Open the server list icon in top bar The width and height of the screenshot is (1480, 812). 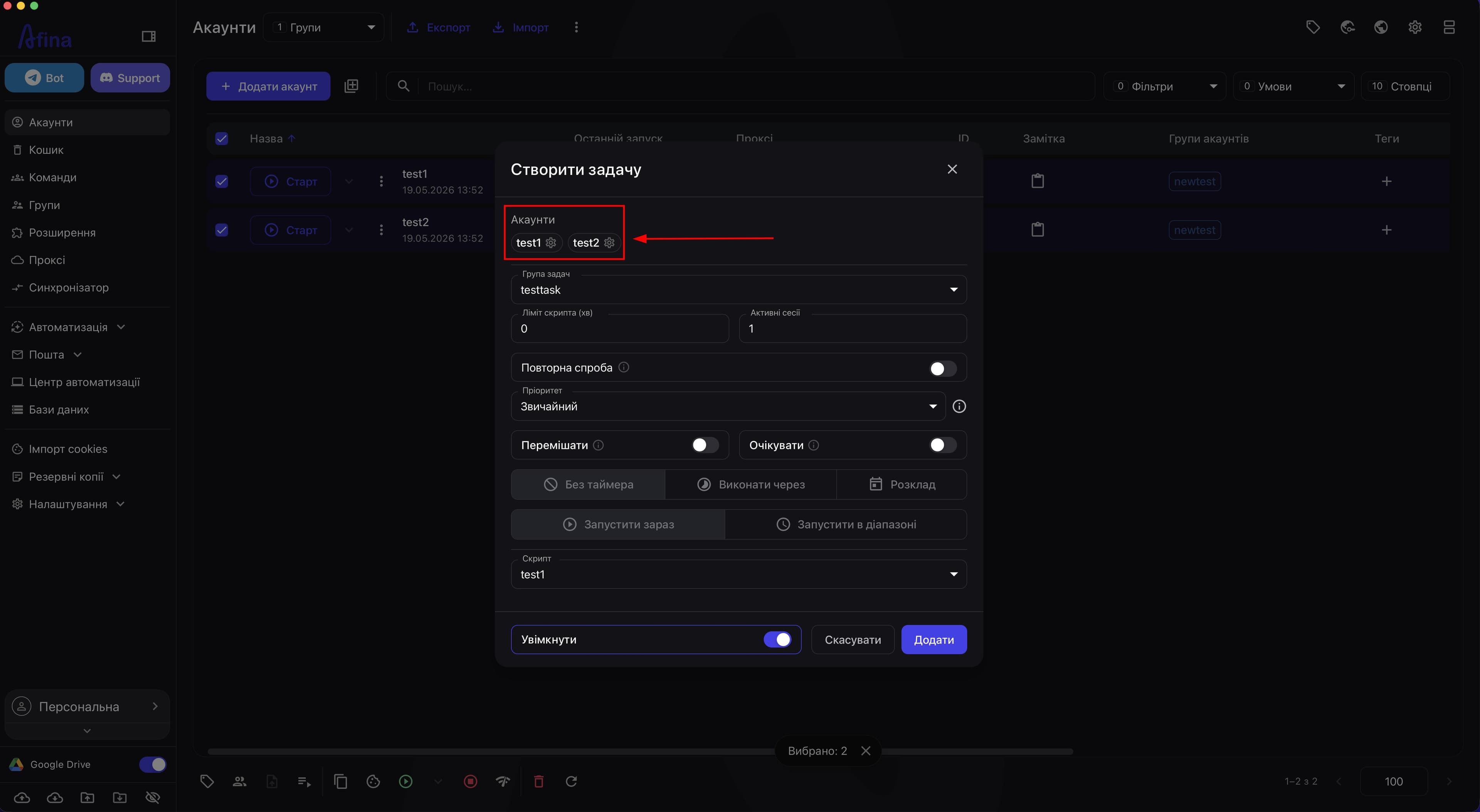pyautogui.click(x=1449, y=27)
